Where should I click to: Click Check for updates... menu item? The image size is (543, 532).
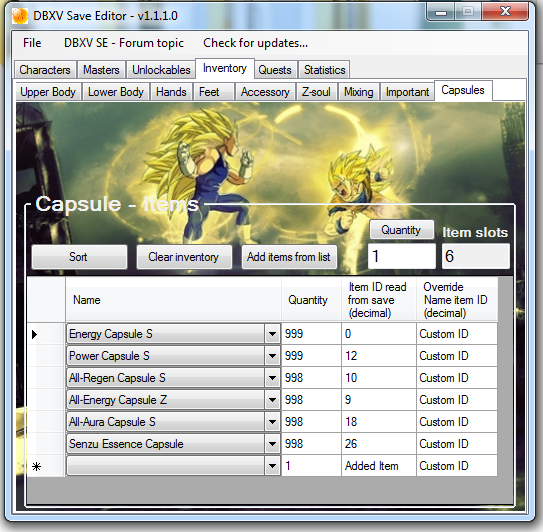[255, 43]
